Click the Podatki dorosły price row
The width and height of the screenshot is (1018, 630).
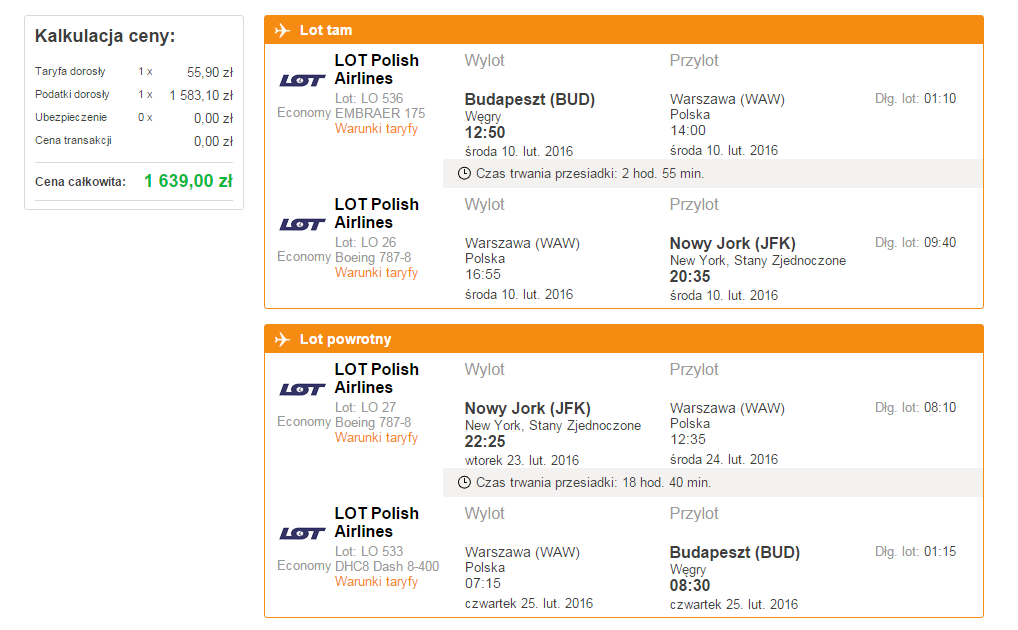click(134, 95)
